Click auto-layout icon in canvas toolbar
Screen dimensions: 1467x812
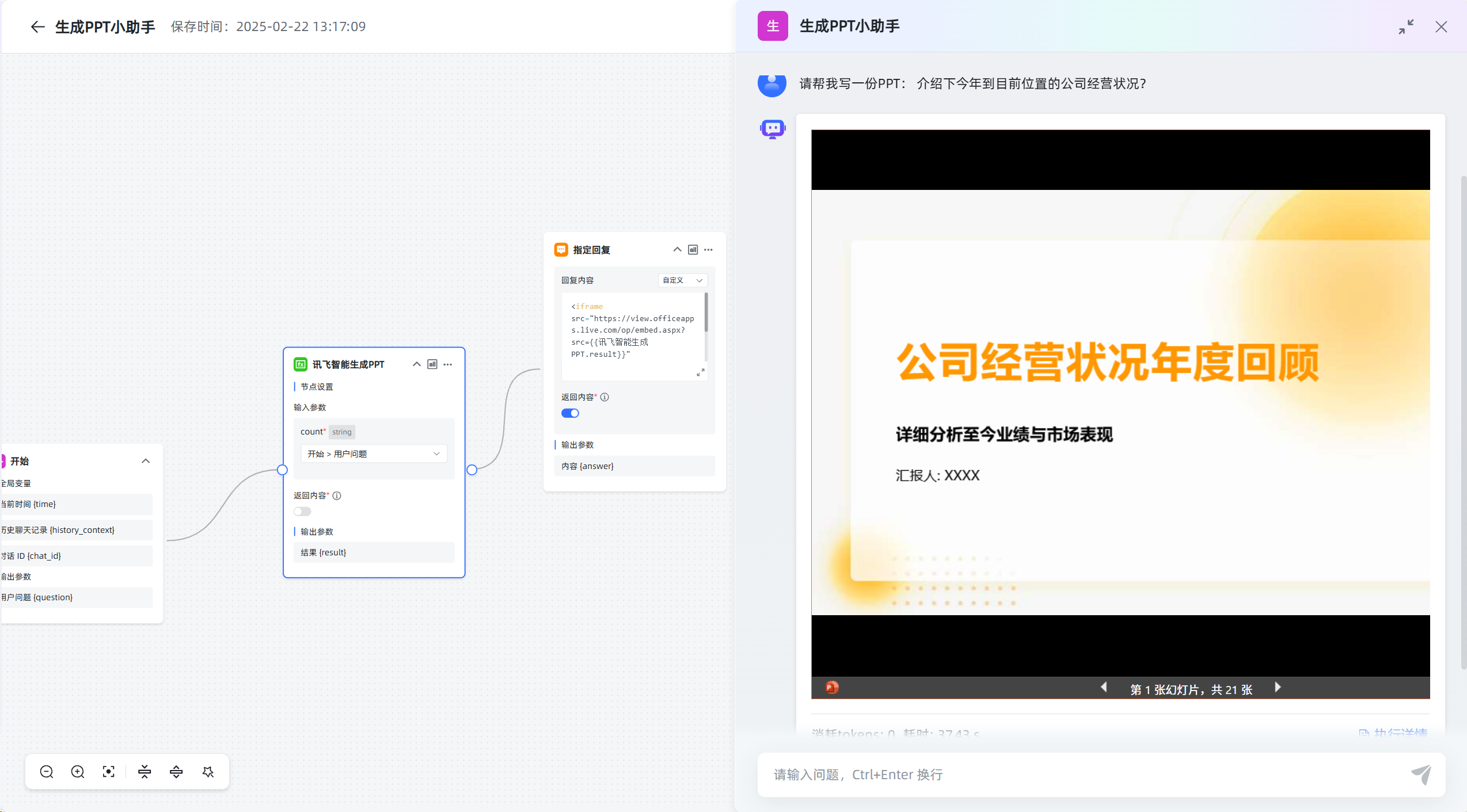tap(208, 772)
